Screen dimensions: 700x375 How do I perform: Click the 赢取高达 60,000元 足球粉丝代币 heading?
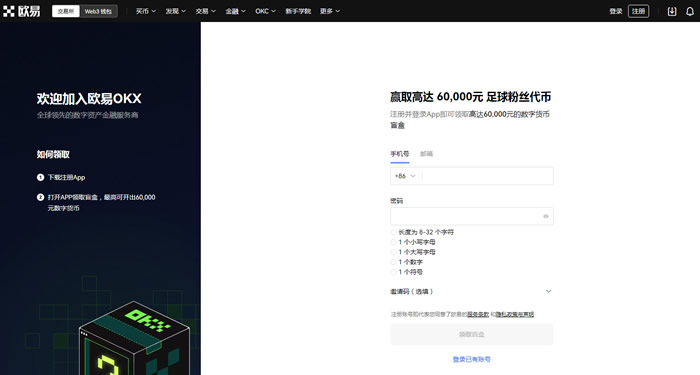[x=471, y=97]
